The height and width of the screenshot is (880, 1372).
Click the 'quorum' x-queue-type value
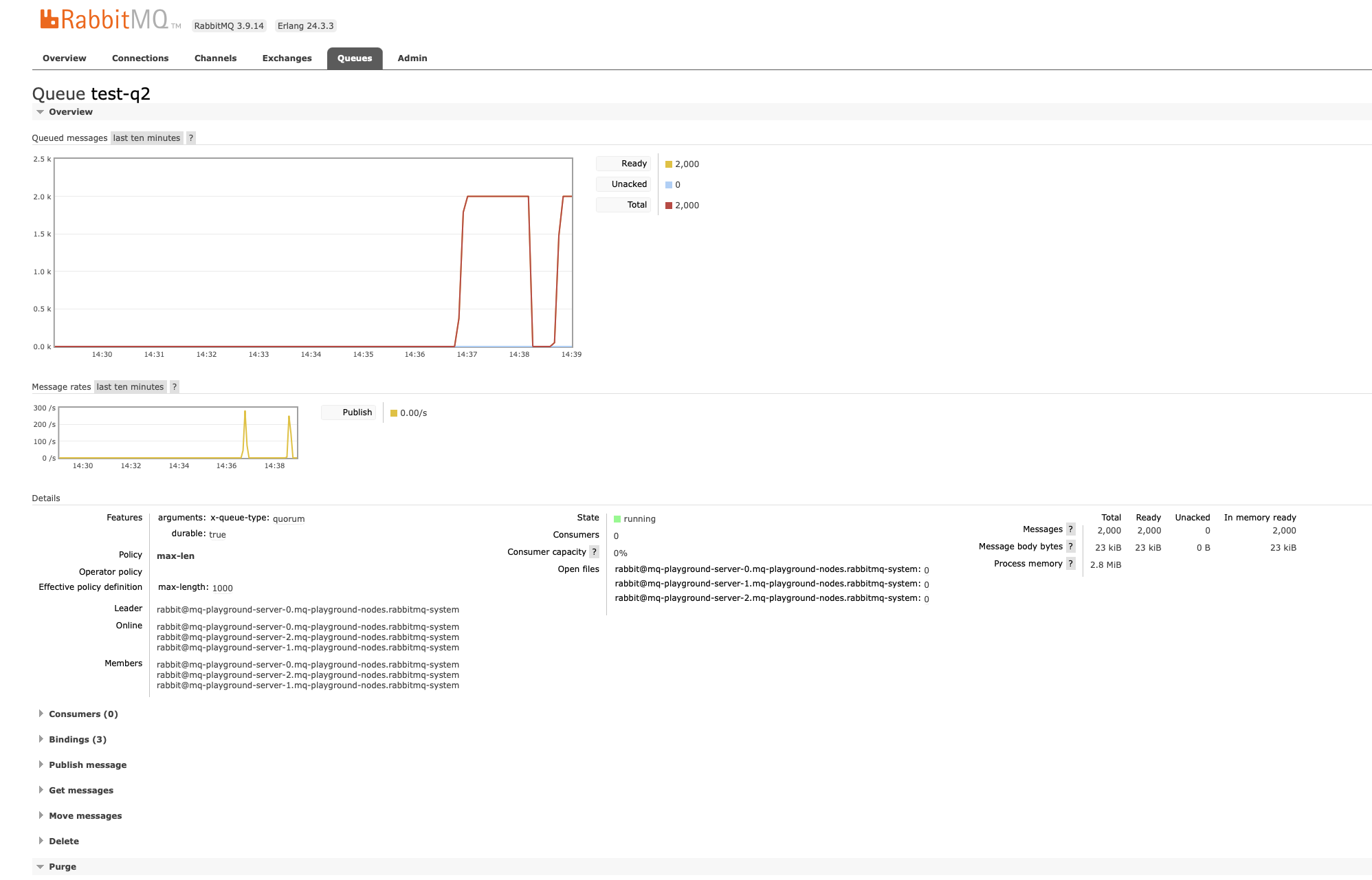pyautogui.click(x=289, y=519)
